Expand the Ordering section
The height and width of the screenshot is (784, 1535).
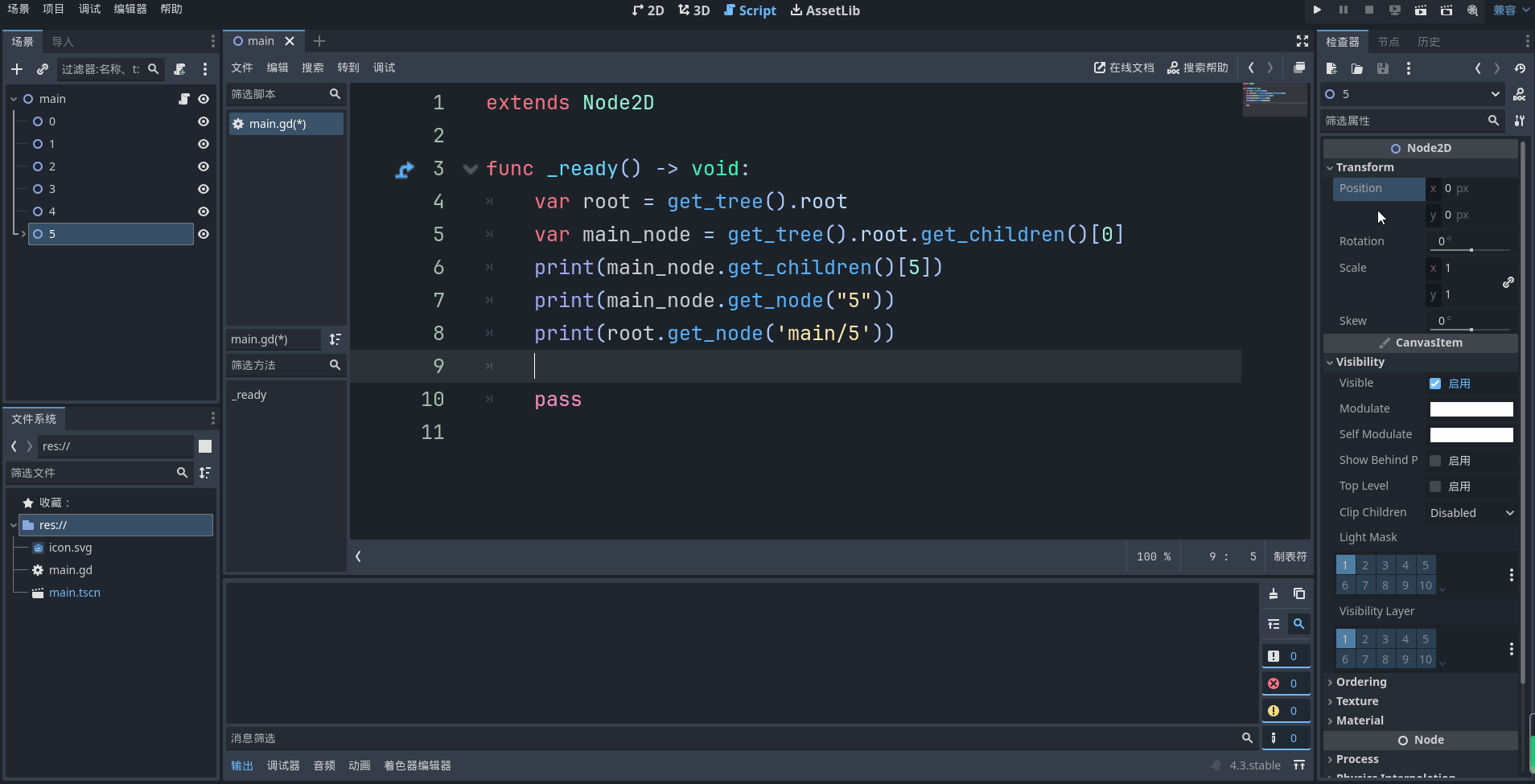pyautogui.click(x=1361, y=682)
